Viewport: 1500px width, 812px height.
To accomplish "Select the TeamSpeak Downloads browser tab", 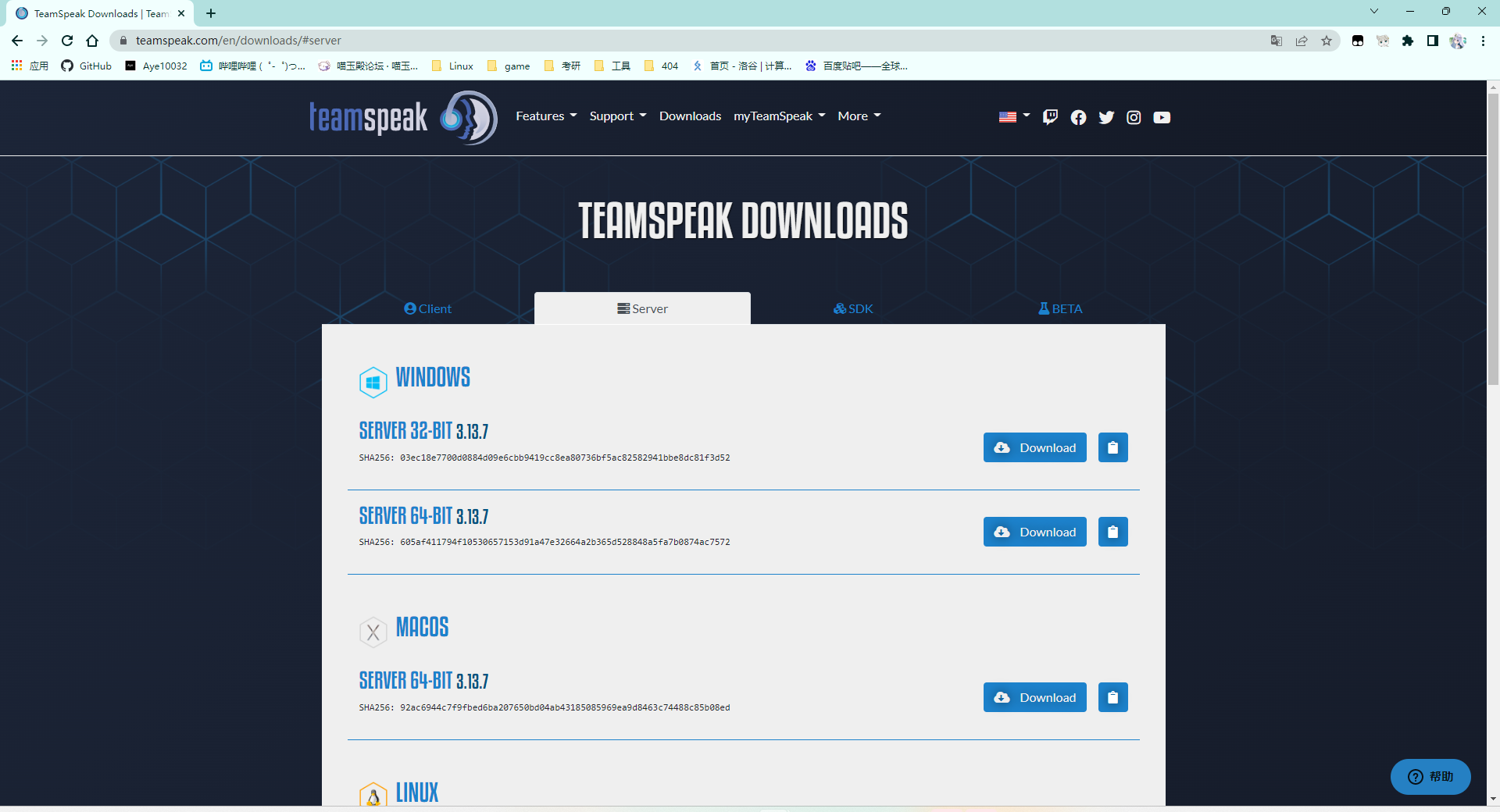I will [100, 13].
